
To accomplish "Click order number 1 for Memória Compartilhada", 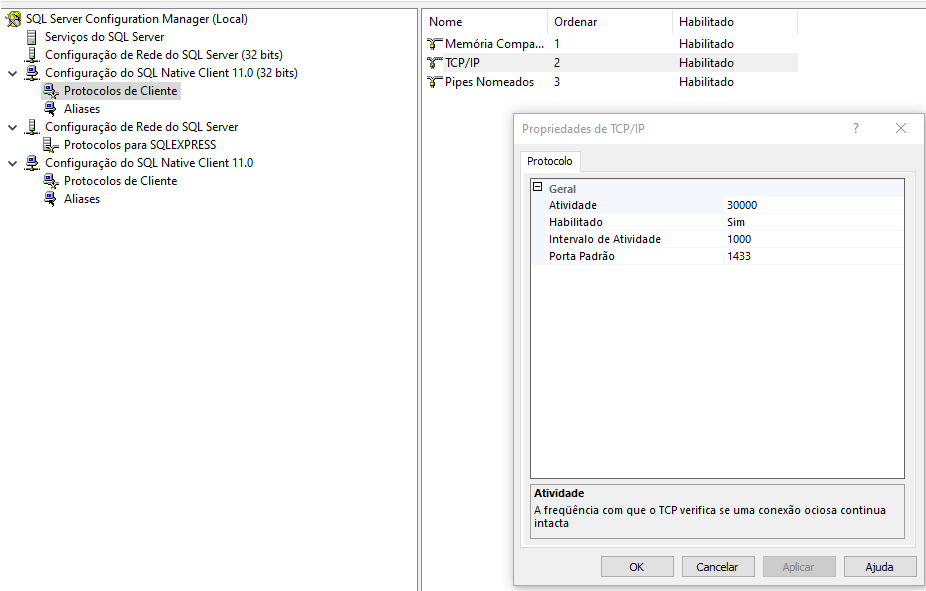I will click(557, 44).
